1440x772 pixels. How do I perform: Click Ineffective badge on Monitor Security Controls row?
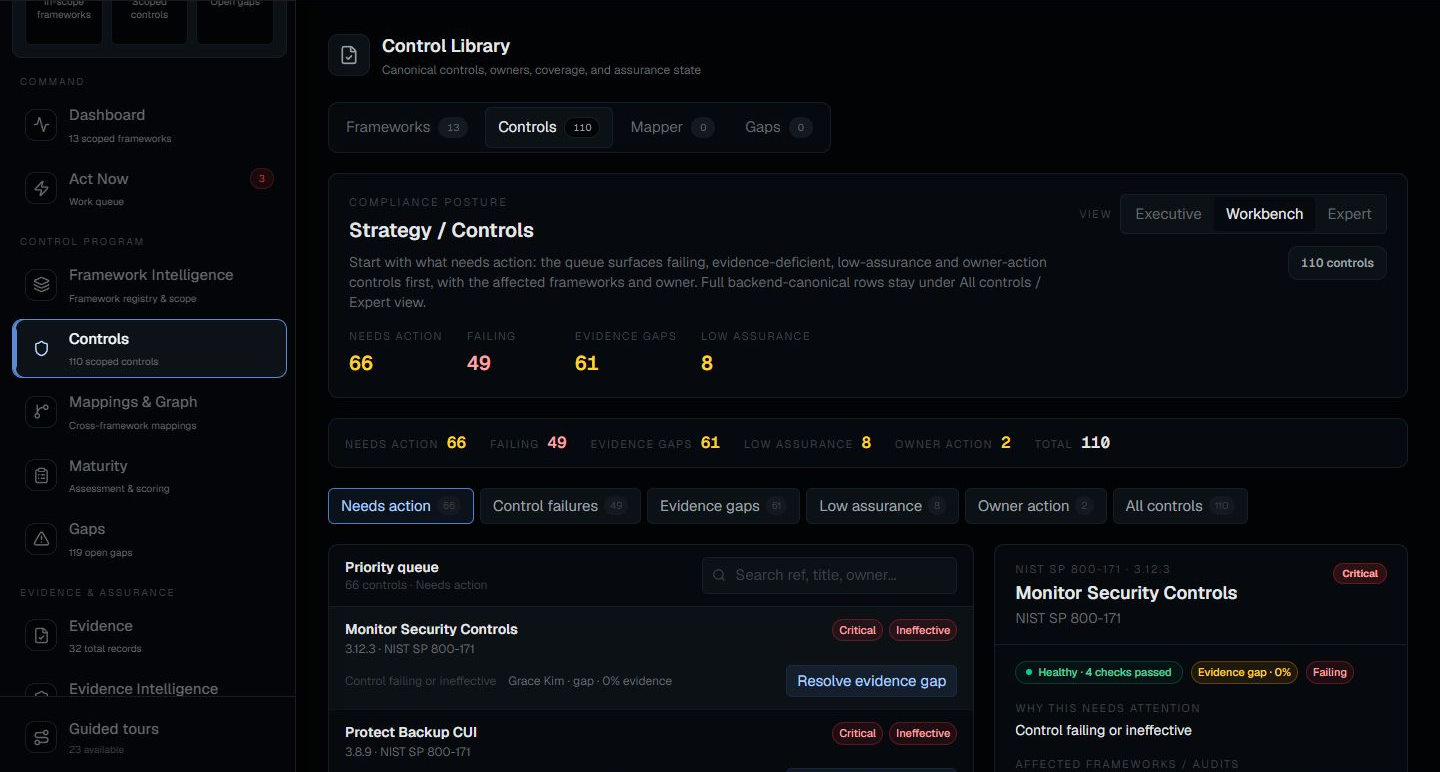pyautogui.click(x=923, y=630)
